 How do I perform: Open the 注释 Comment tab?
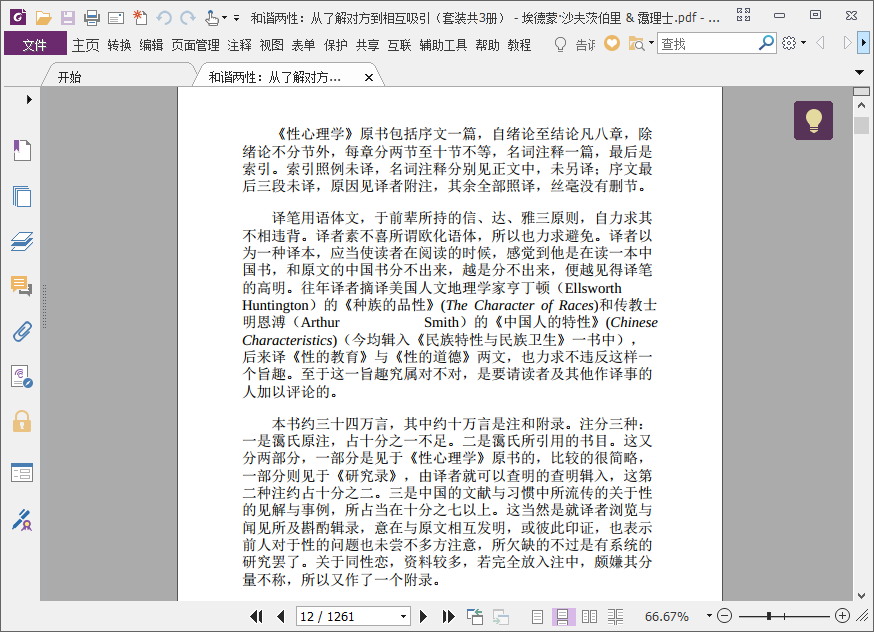pyautogui.click(x=240, y=45)
